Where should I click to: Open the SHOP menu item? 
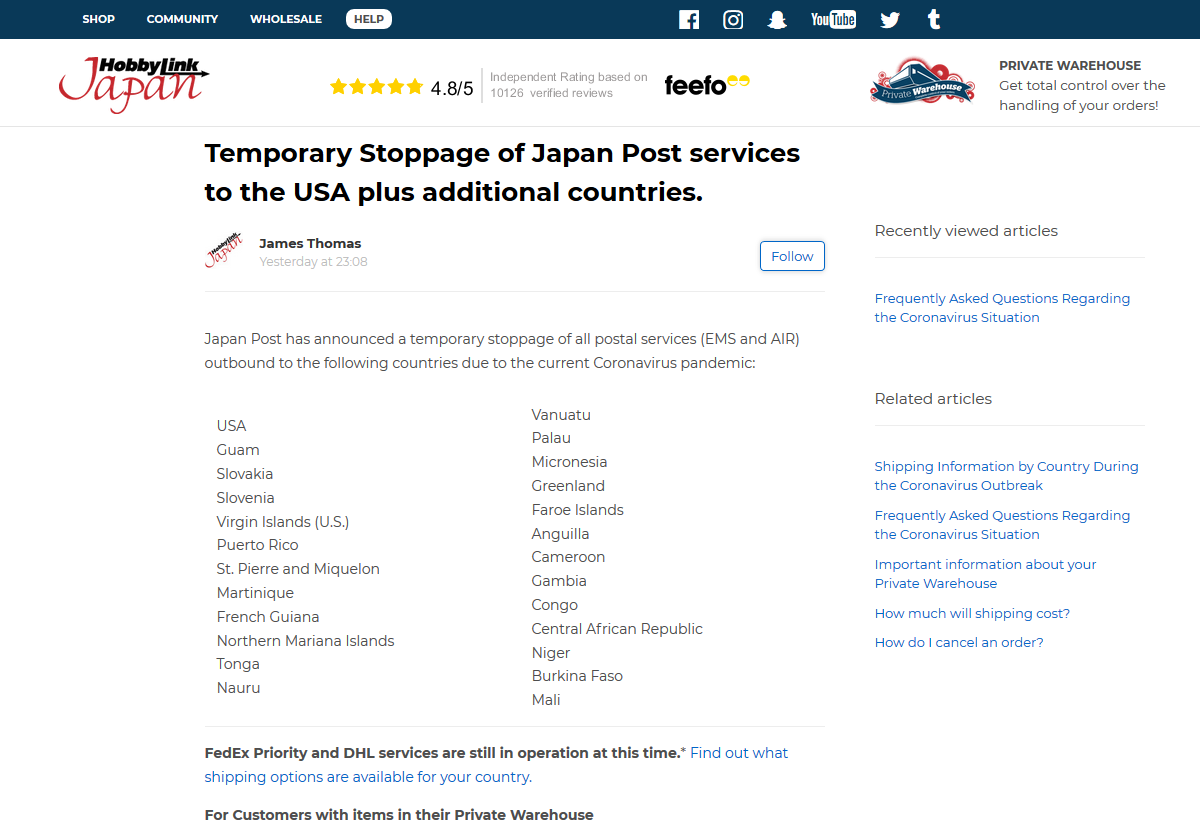[x=98, y=19]
